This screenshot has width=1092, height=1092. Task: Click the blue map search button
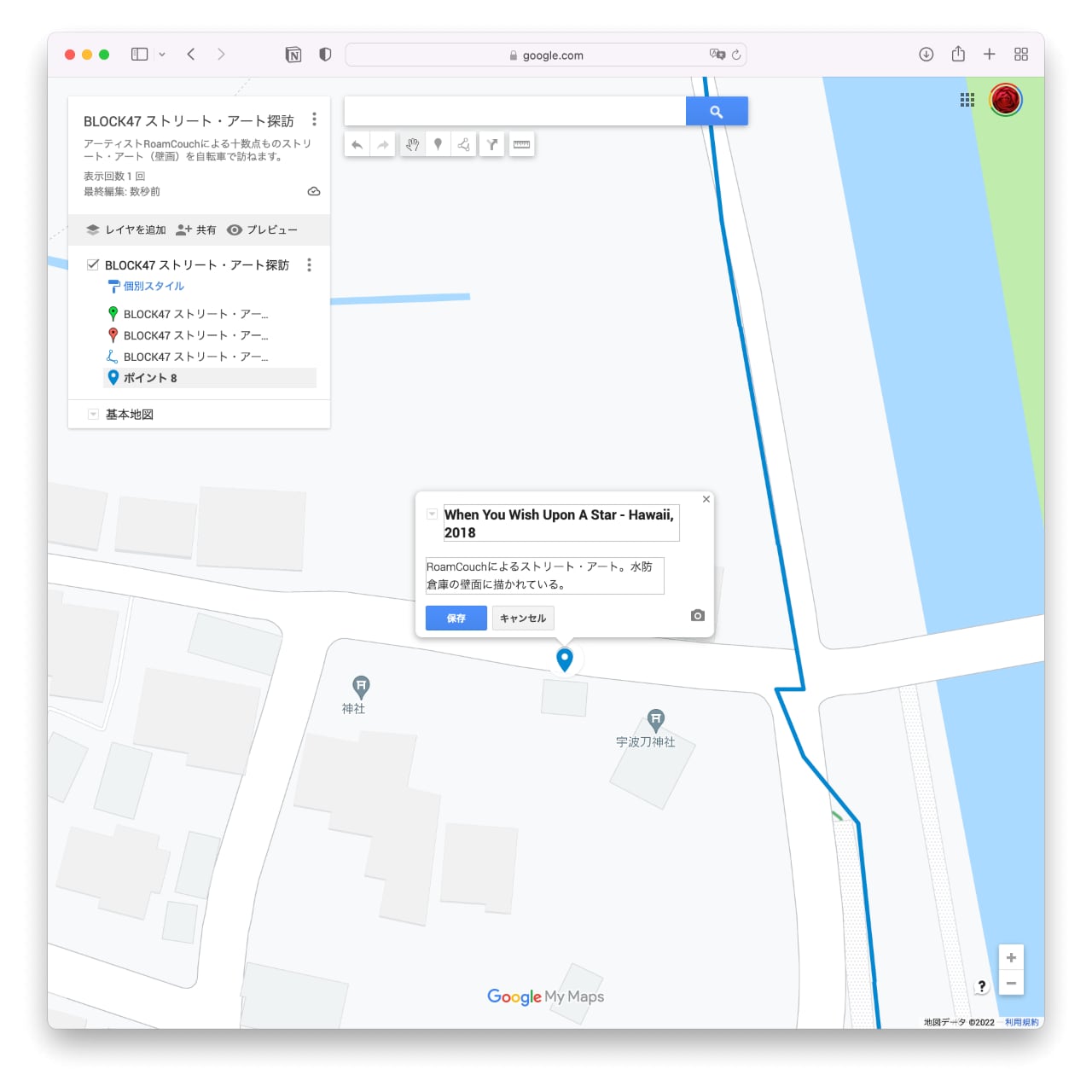[717, 112]
